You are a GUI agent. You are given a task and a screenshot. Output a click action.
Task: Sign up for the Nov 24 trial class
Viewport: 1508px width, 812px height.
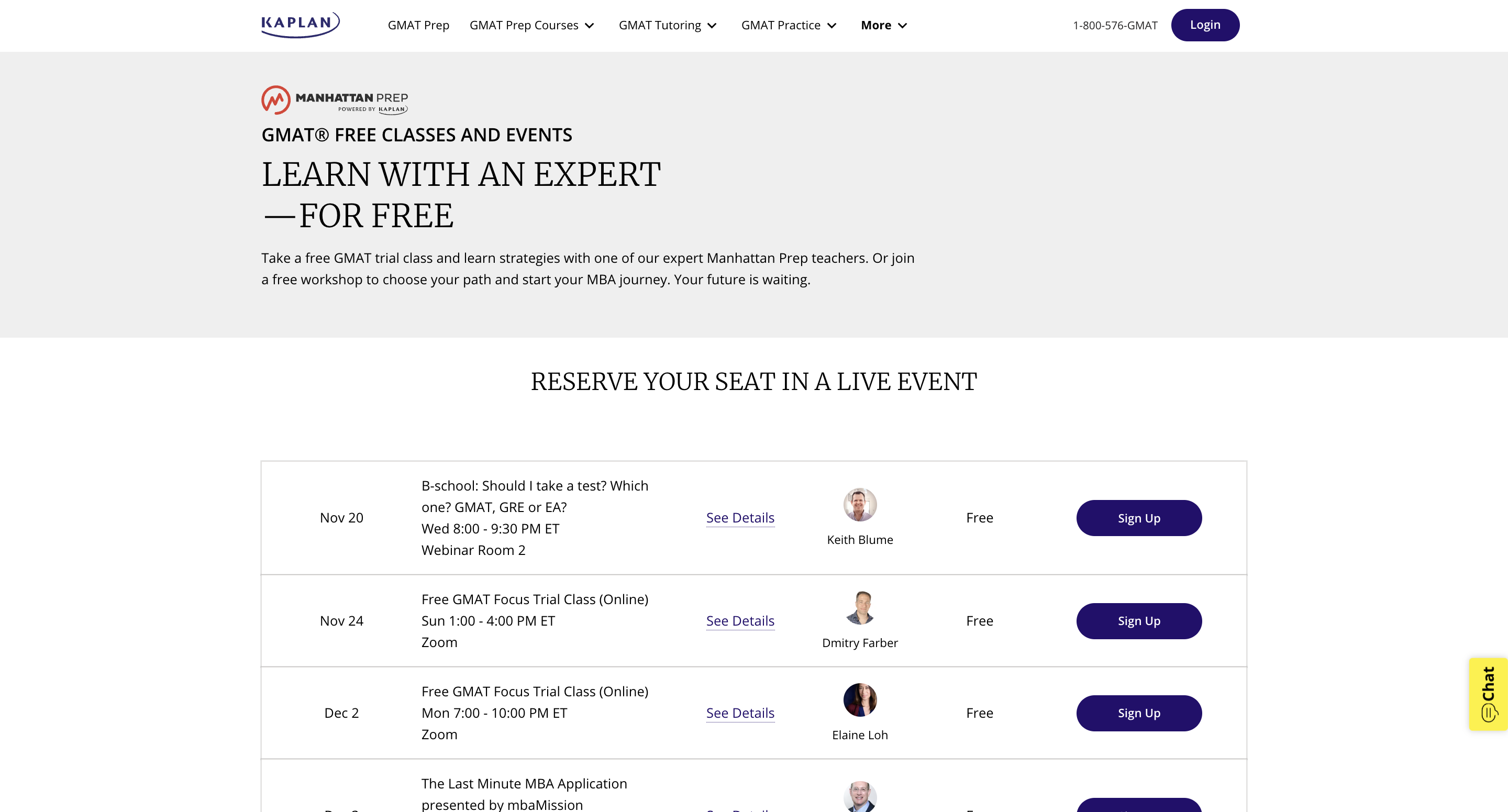(1138, 620)
